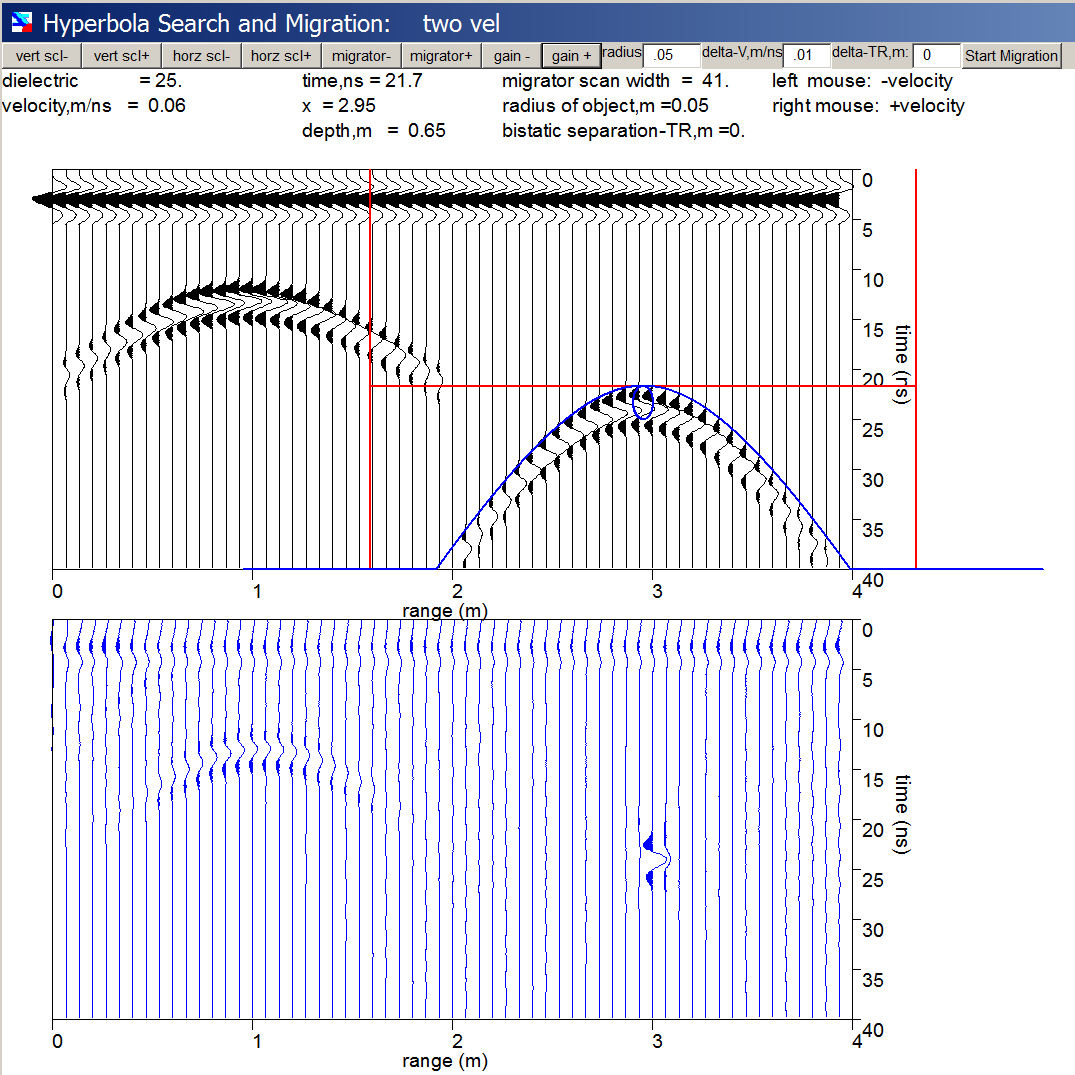Click the x = 2.95 readout
Image resolution: width=1075 pixels, height=1075 pixels.
pyautogui.click(x=339, y=106)
